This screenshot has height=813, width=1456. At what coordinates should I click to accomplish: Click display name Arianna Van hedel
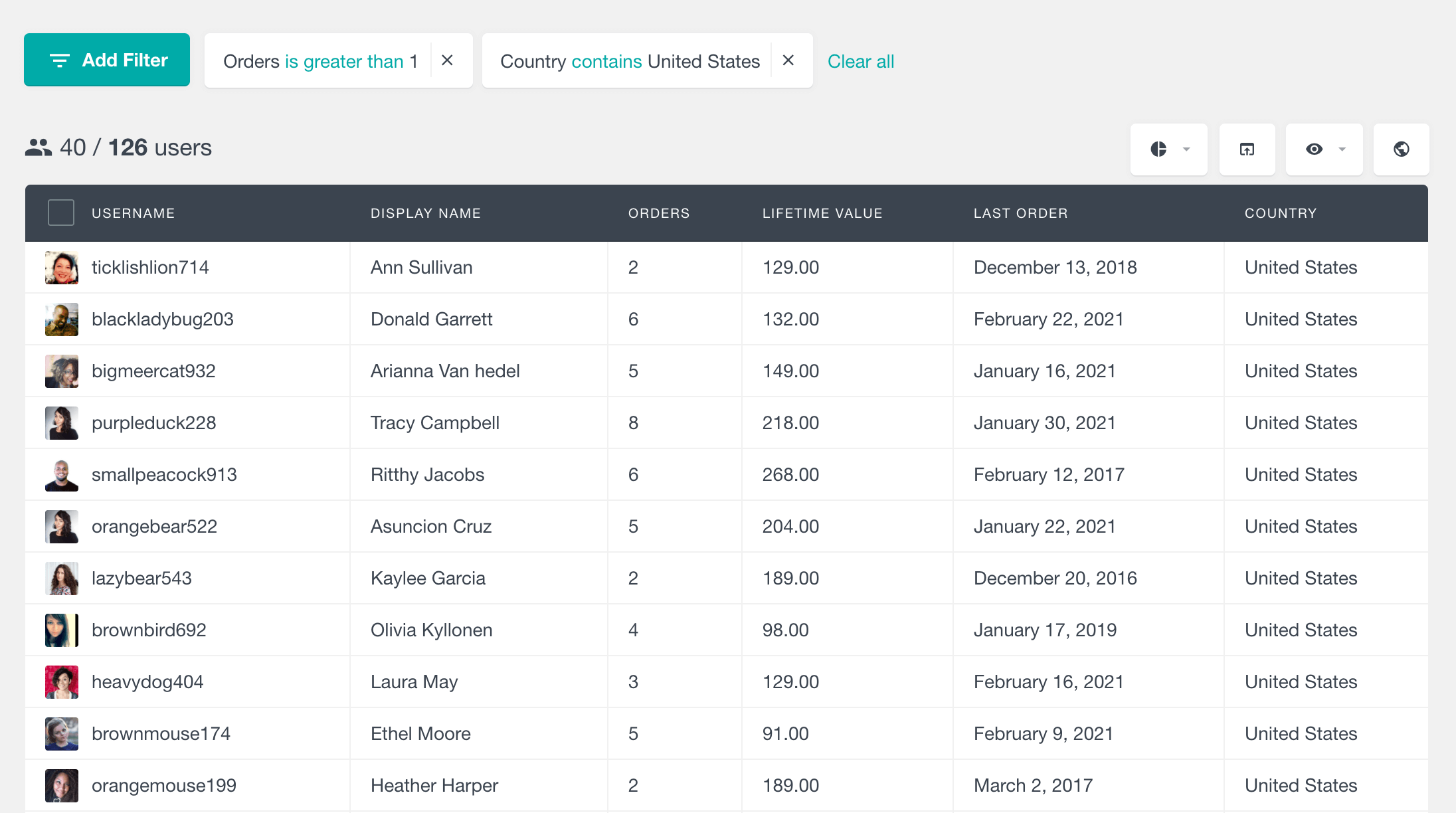(x=445, y=371)
